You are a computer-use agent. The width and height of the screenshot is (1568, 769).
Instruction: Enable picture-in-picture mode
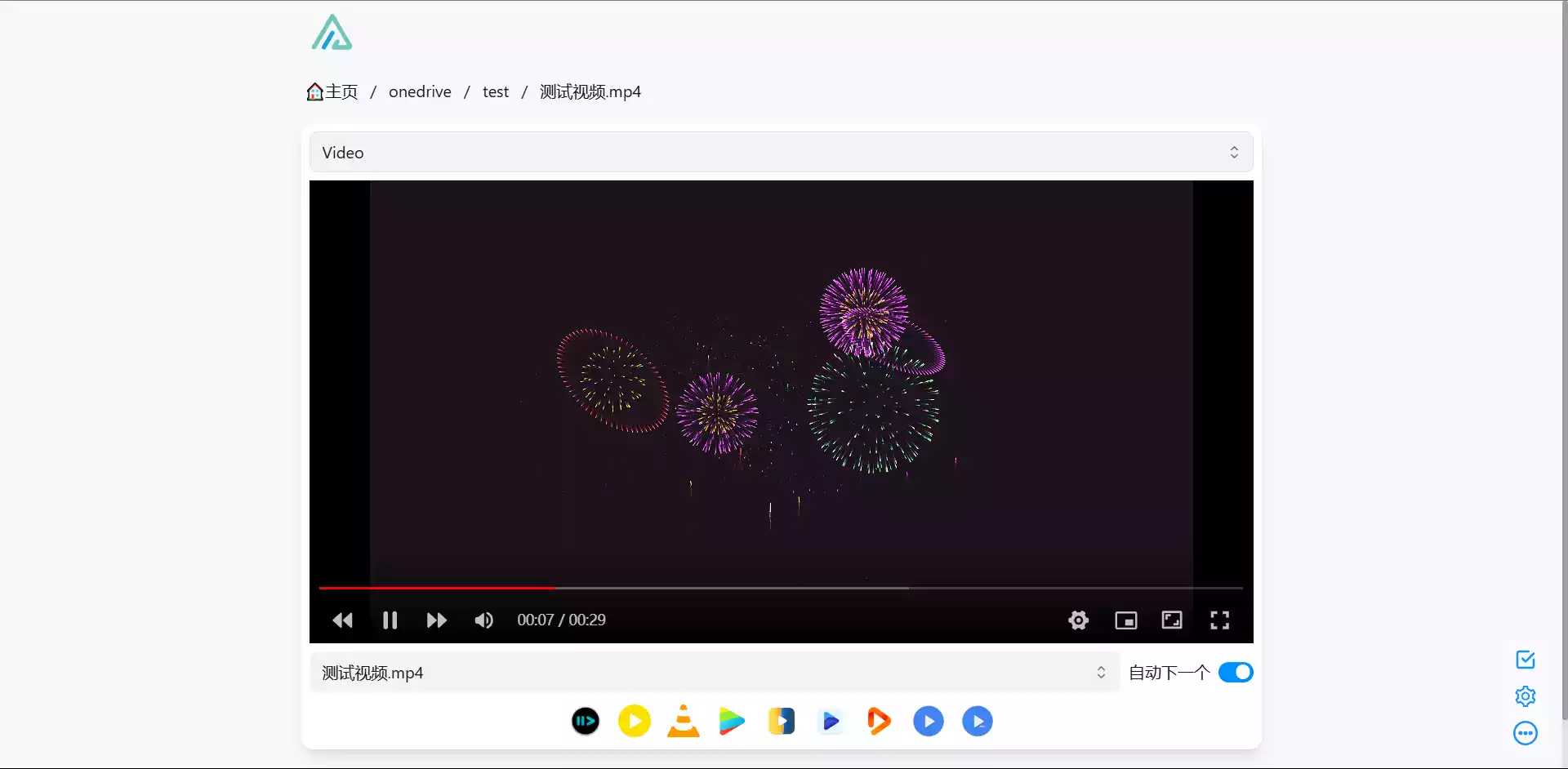[1125, 620]
